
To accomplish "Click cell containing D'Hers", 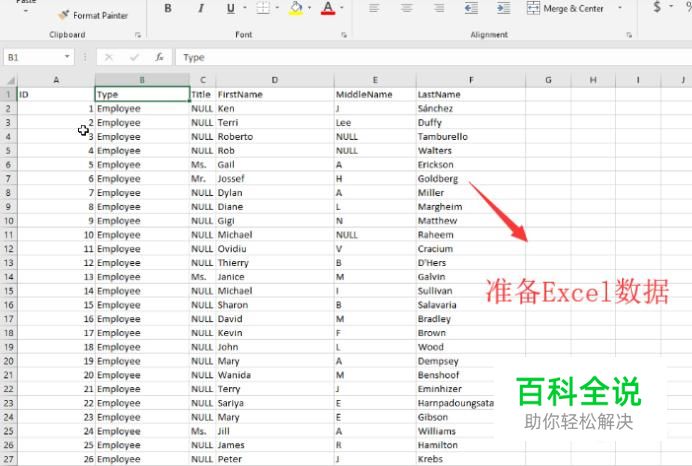I will 471,263.
